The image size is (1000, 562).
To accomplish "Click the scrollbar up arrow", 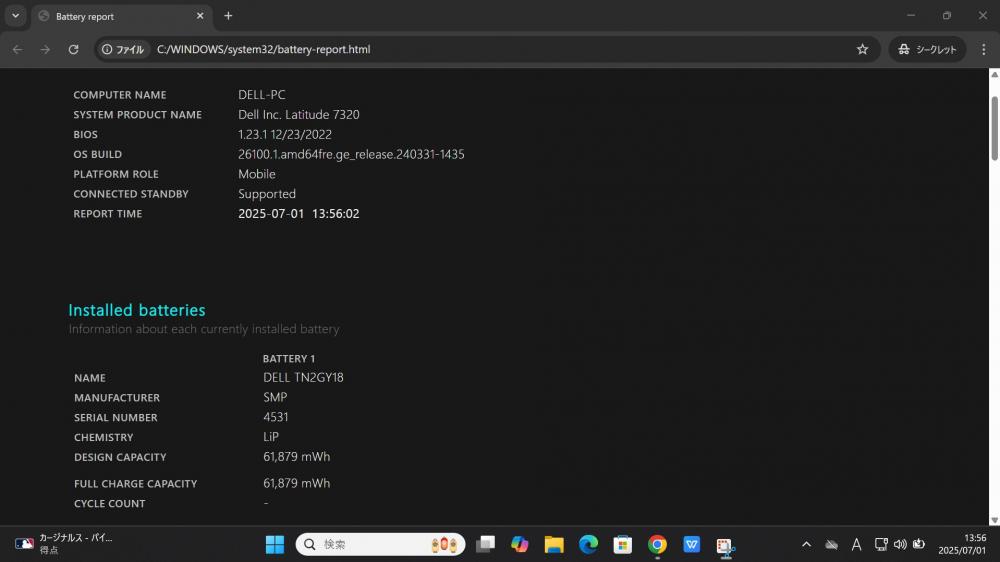I will 994,75.
